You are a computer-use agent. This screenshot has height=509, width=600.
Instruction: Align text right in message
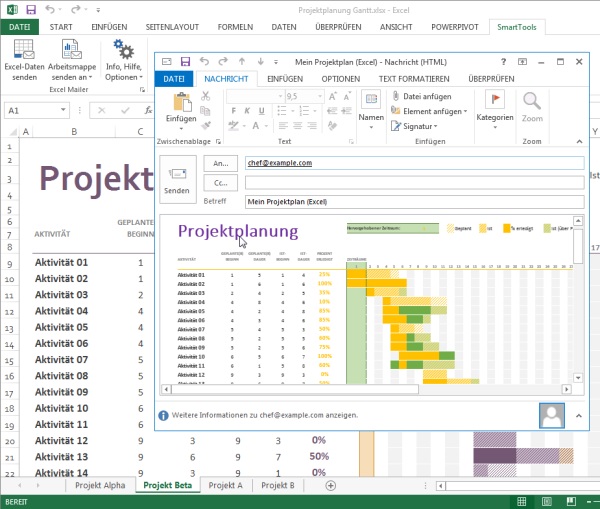point(312,126)
